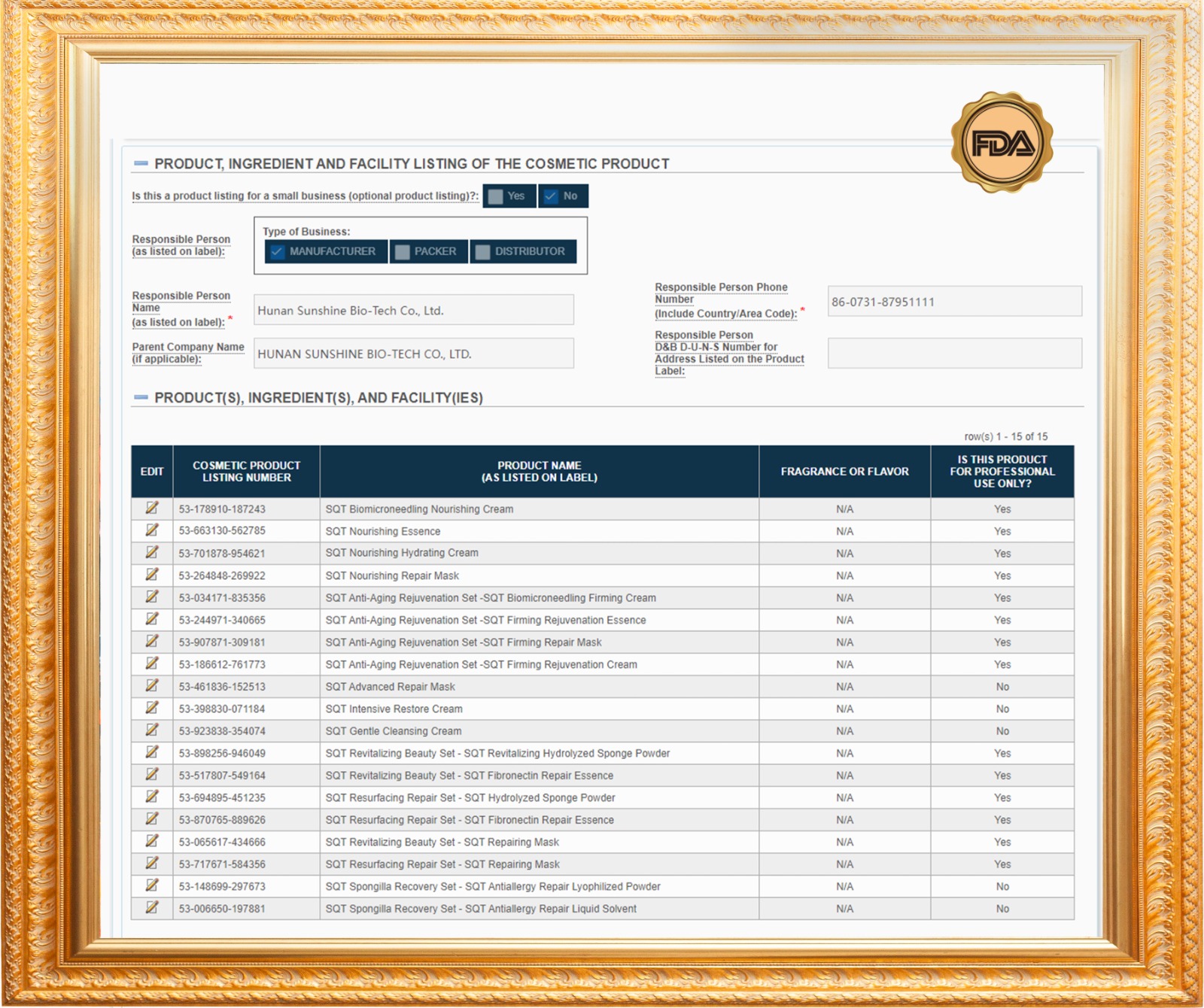Click listing number 53-264848-269922
Screen dimensions: 1204x1008
click(x=222, y=575)
